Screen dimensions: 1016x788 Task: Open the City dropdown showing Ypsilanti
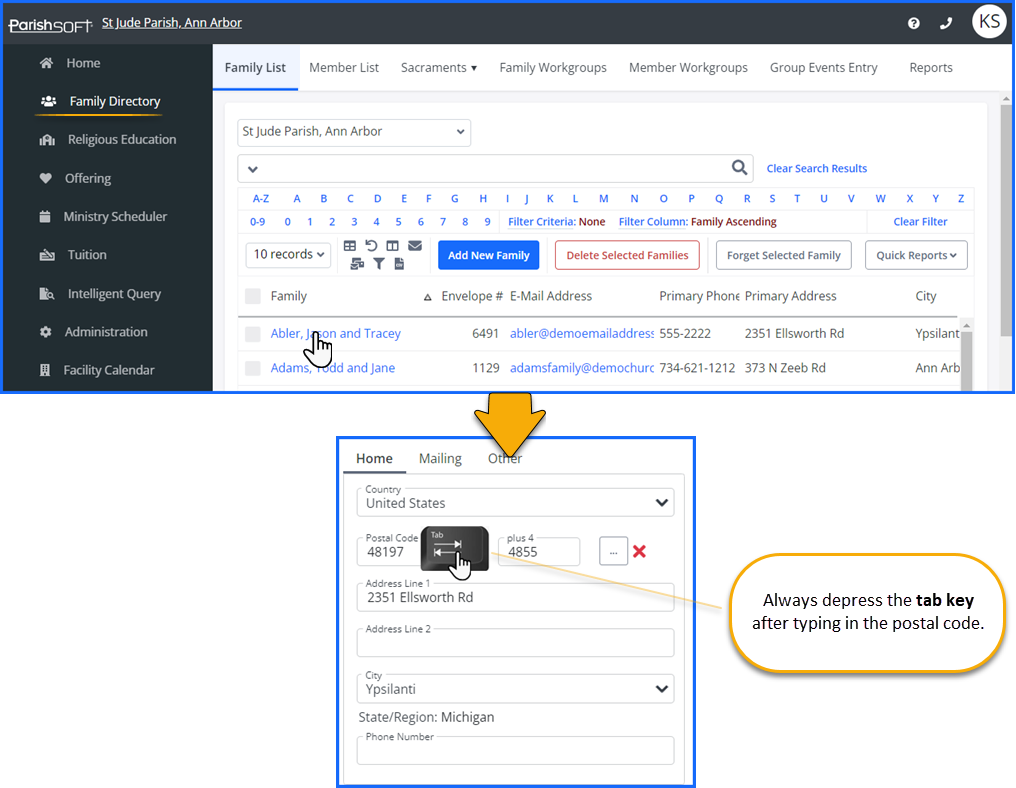pyautogui.click(x=515, y=689)
